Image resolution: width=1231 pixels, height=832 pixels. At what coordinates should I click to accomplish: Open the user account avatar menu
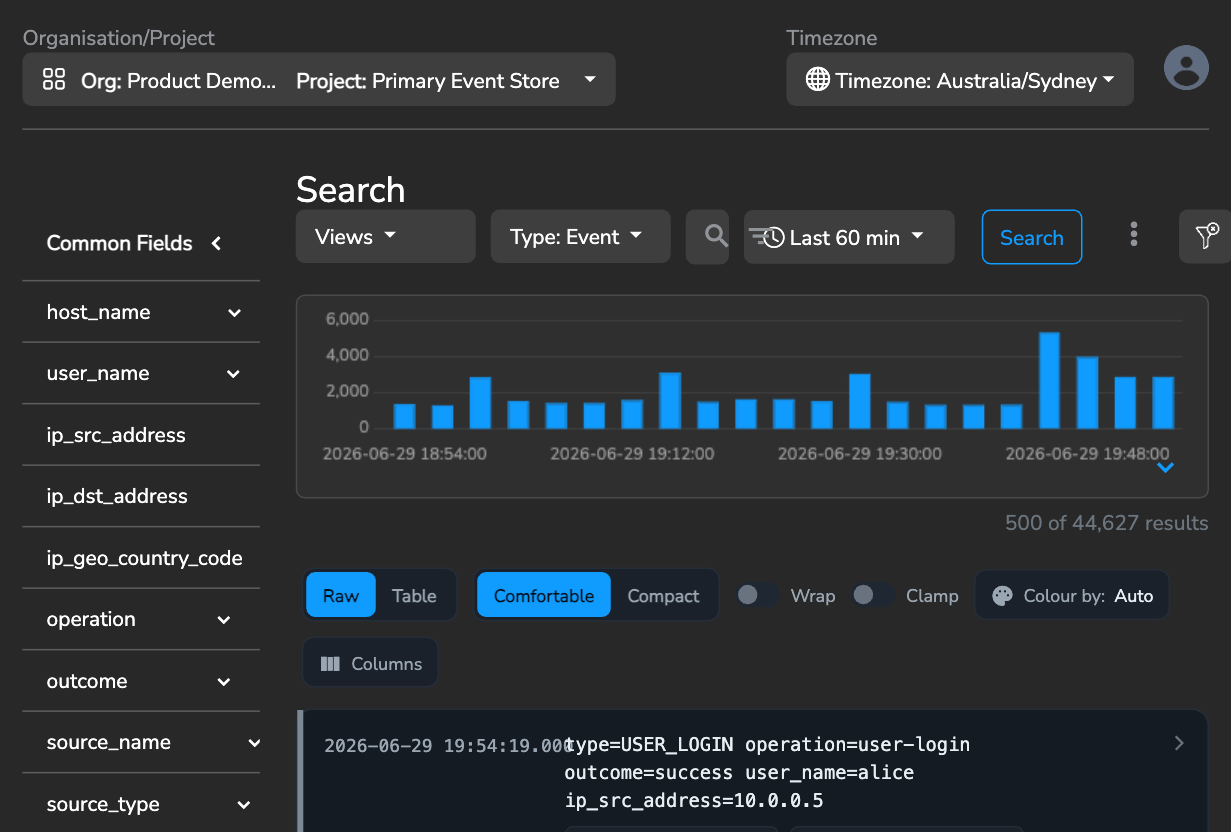[1186, 67]
